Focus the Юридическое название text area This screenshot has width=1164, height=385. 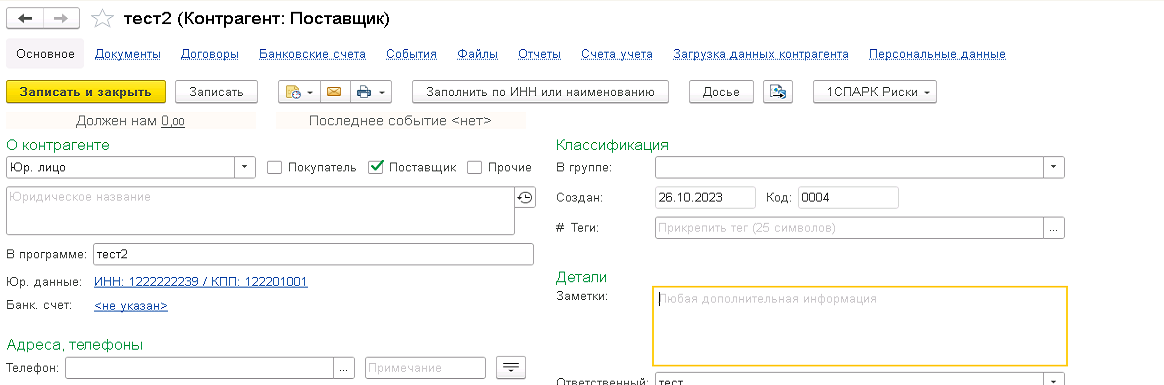coord(260,211)
